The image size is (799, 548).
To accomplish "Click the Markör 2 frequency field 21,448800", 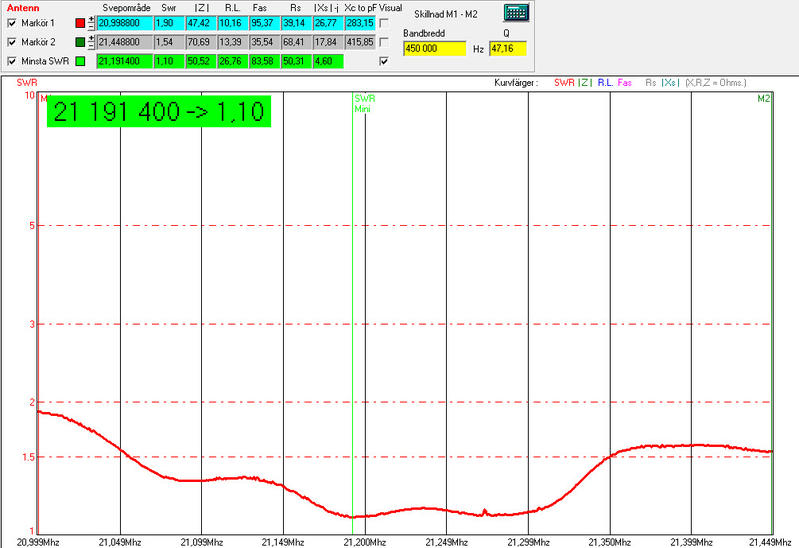I will point(125,42).
